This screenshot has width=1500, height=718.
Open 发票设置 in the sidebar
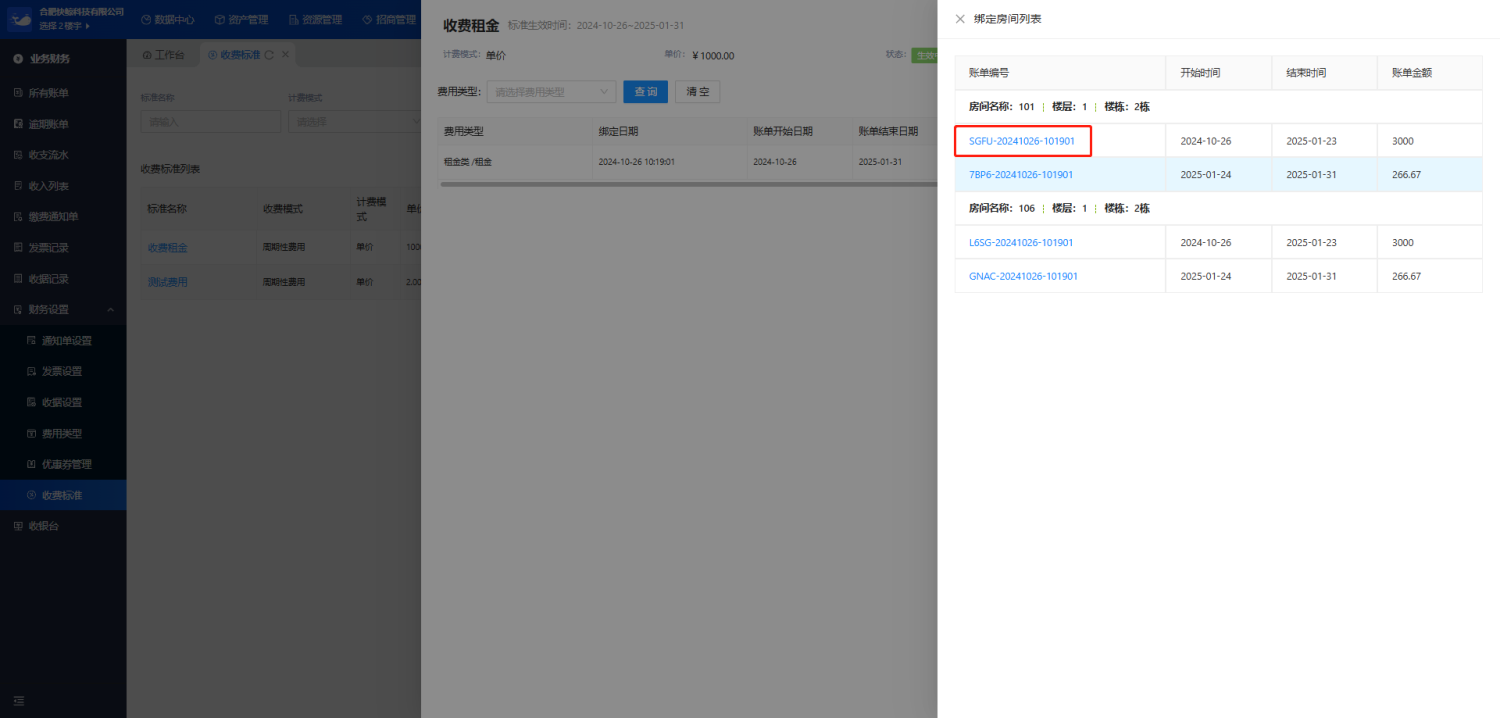pos(63,371)
